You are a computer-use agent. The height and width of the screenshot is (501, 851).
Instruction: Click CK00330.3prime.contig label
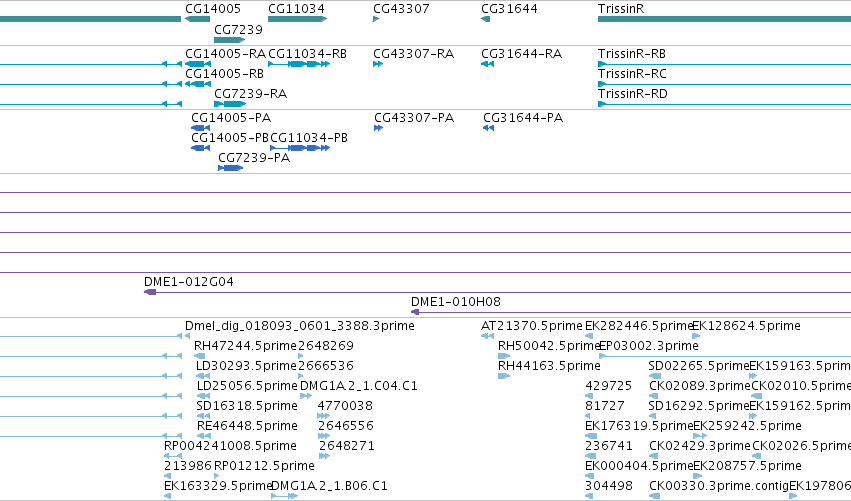point(719,486)
